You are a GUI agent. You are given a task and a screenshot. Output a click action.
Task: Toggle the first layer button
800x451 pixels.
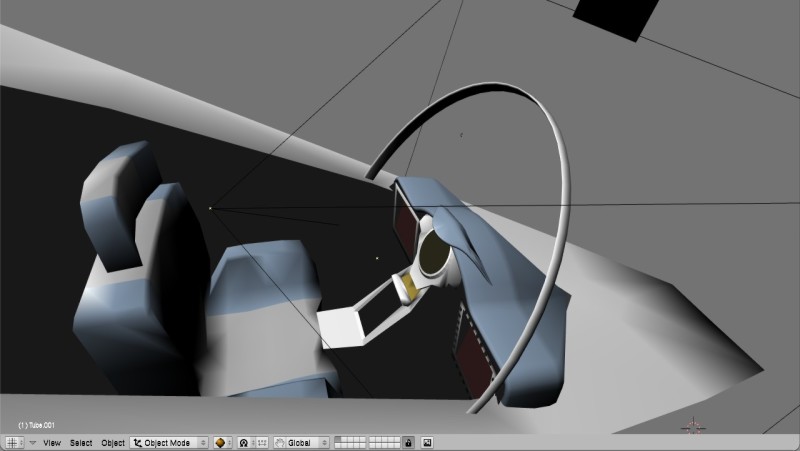pos(338,438)
